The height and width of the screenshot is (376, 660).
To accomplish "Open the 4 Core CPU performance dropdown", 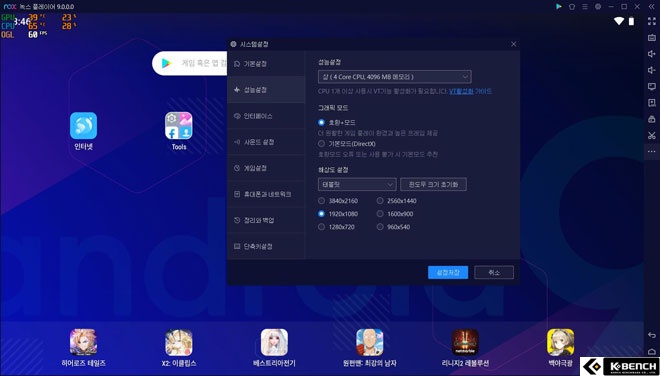I will click(x=394, y=77).
